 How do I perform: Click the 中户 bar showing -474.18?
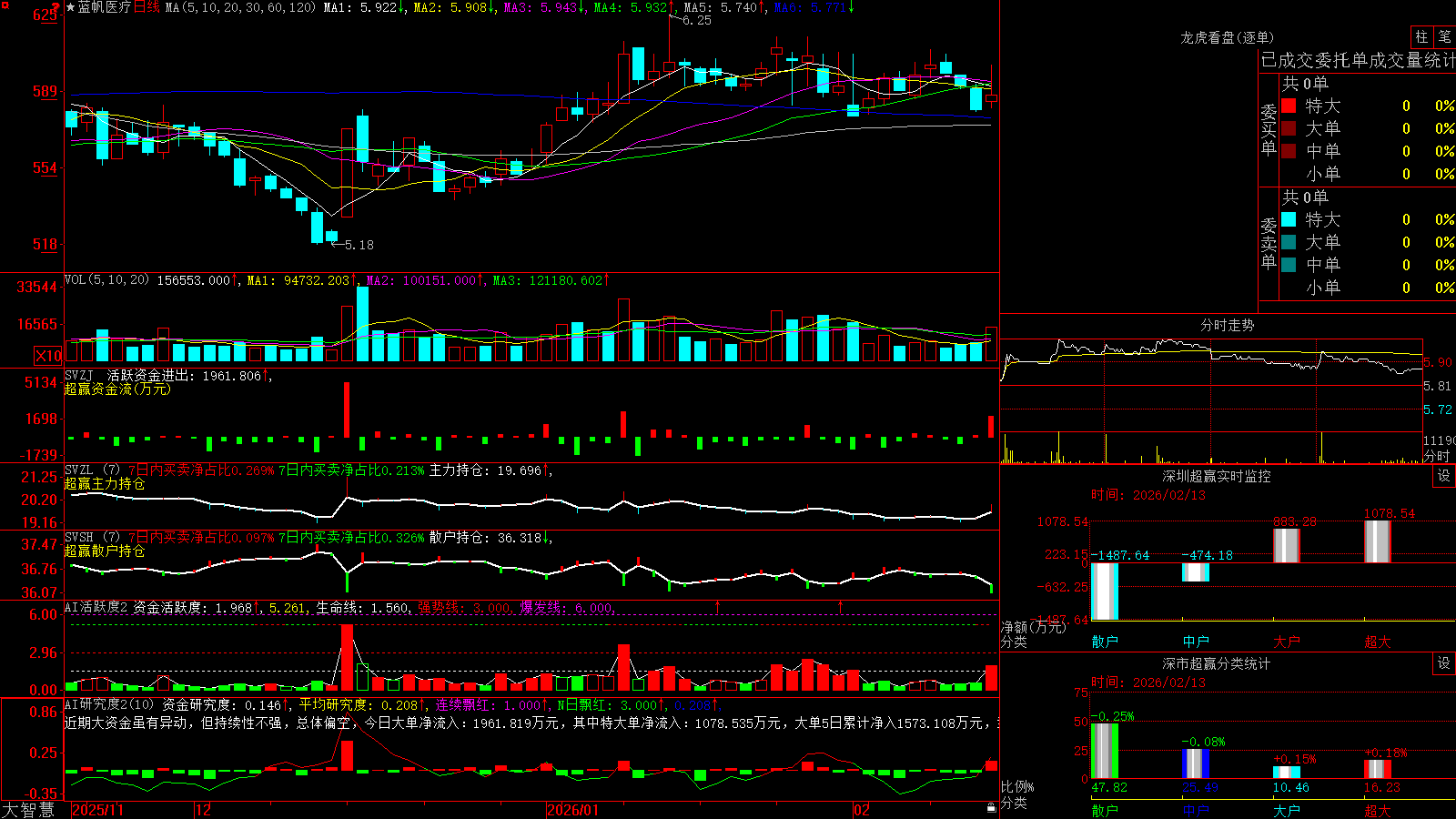tap(1196, 572)
